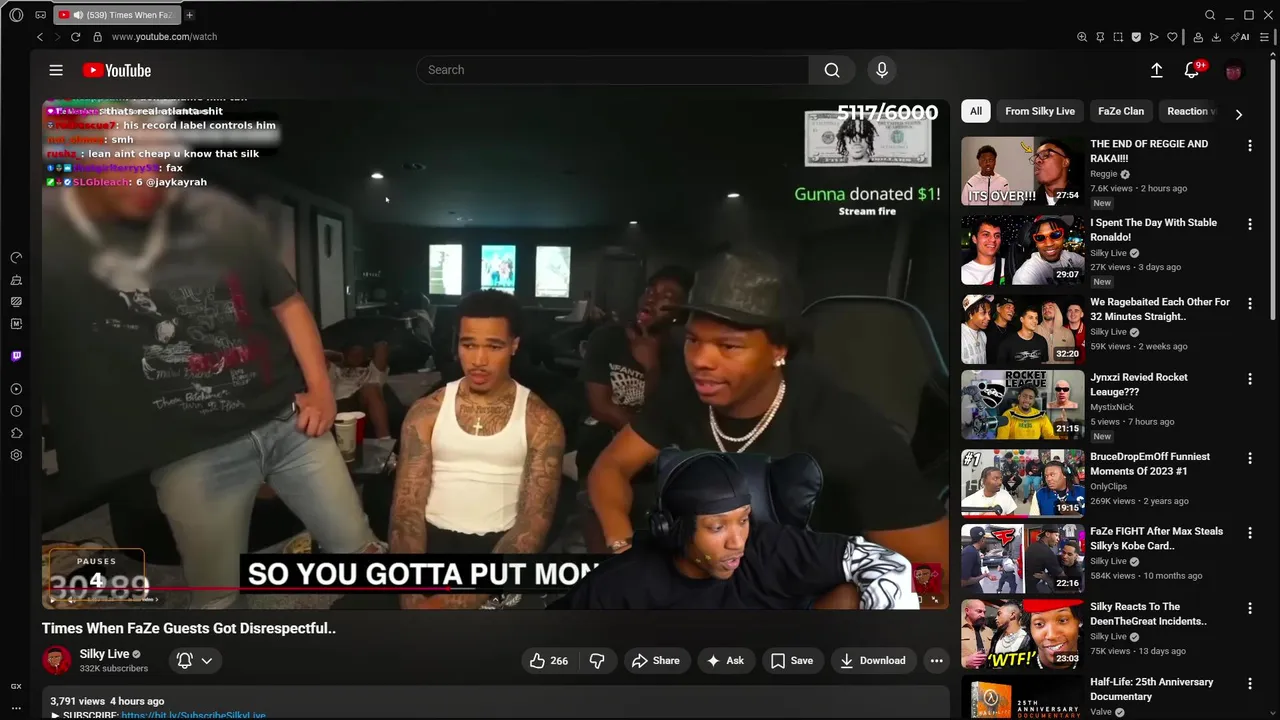Open Extensions cube icon in sidebar

click(16, 433)
